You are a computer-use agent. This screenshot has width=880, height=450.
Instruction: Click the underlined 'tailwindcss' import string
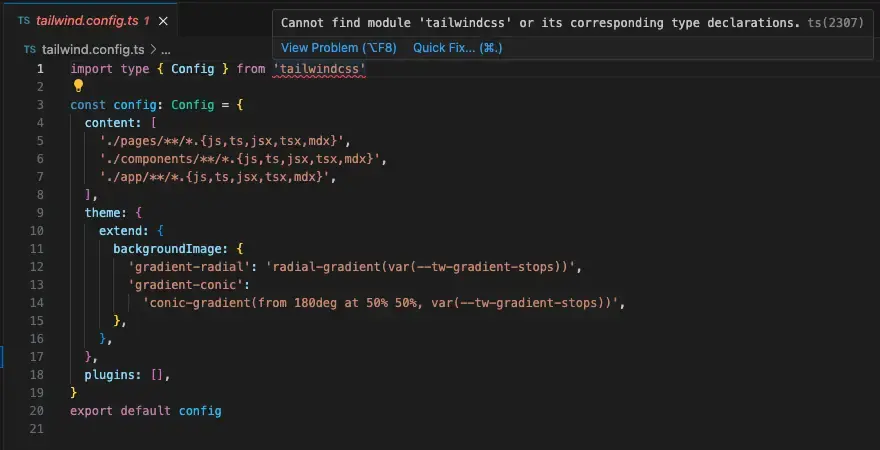click(x=319, y=69)
